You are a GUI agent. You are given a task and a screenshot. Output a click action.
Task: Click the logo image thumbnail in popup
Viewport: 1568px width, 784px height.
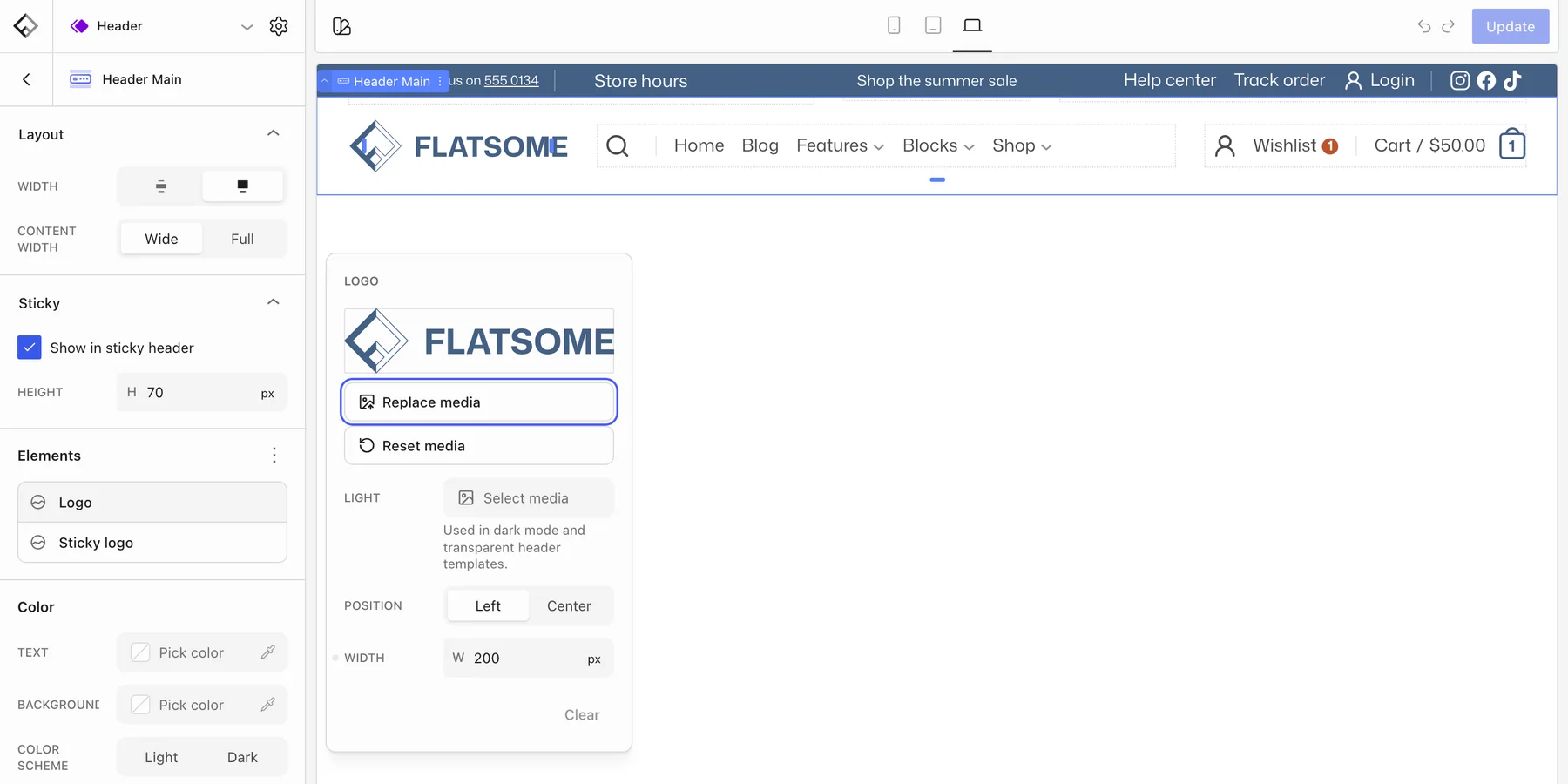[479, 341]
